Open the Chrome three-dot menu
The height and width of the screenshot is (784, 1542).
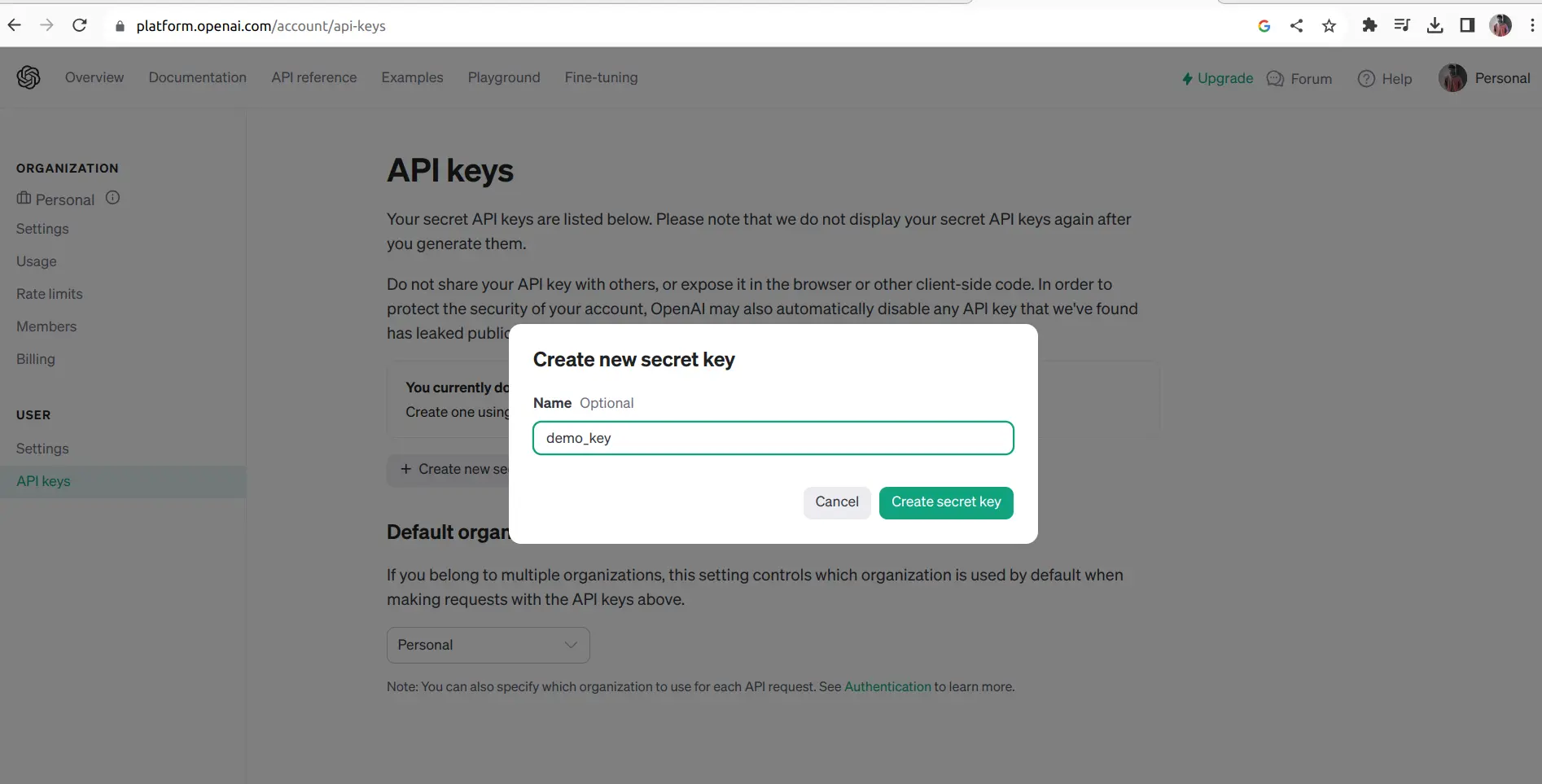click(x=1532, y=25)
